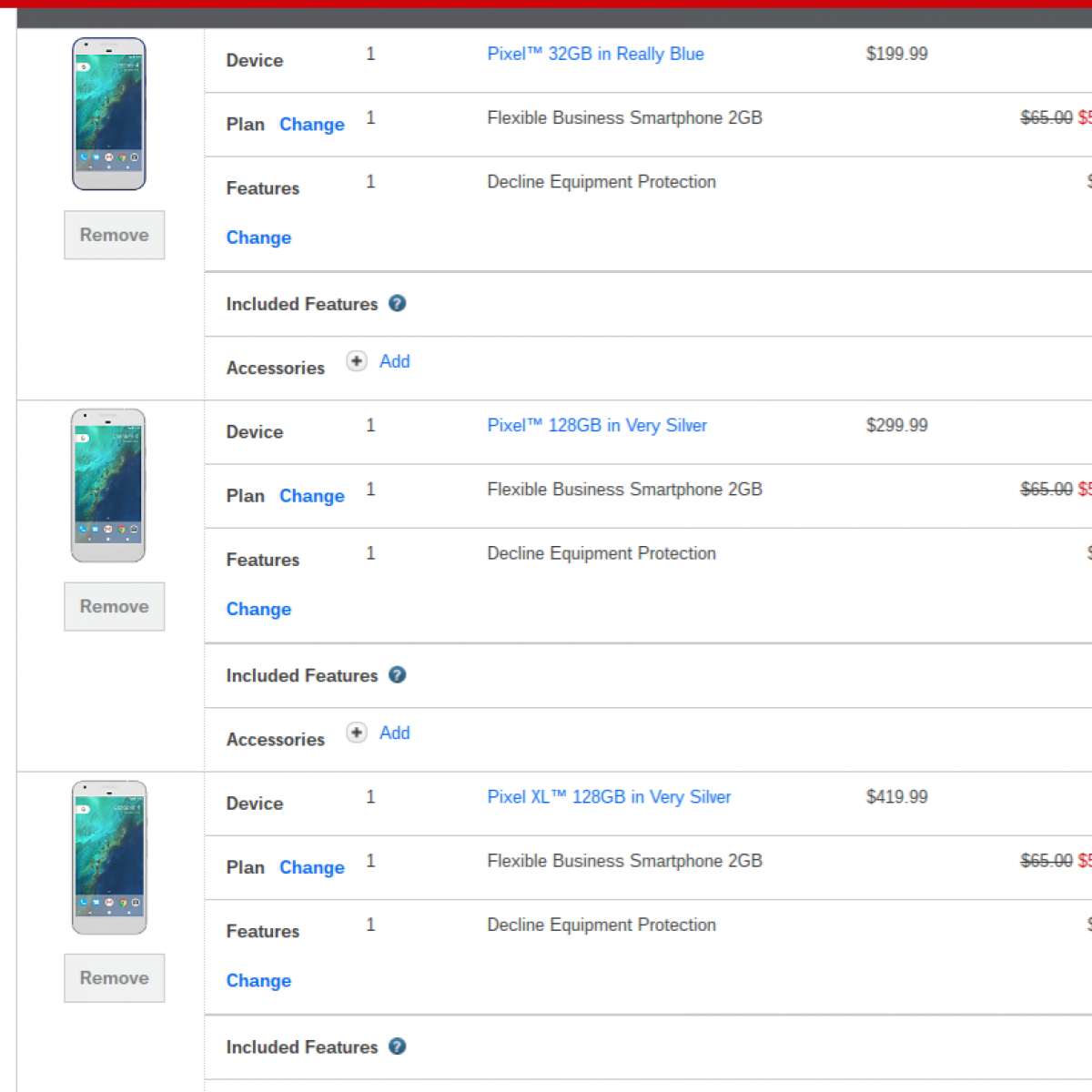
Task: Select the $419.99 device price
Action: 897,796
